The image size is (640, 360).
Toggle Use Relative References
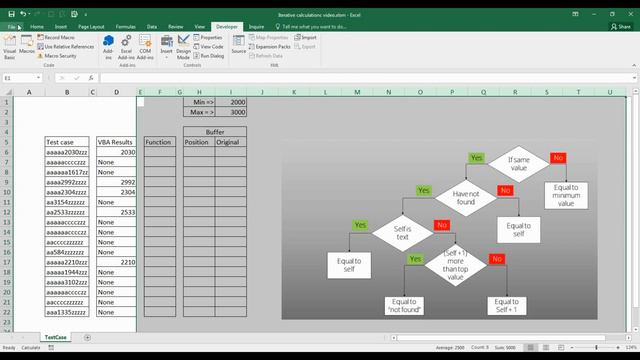[x=66, y=47]
